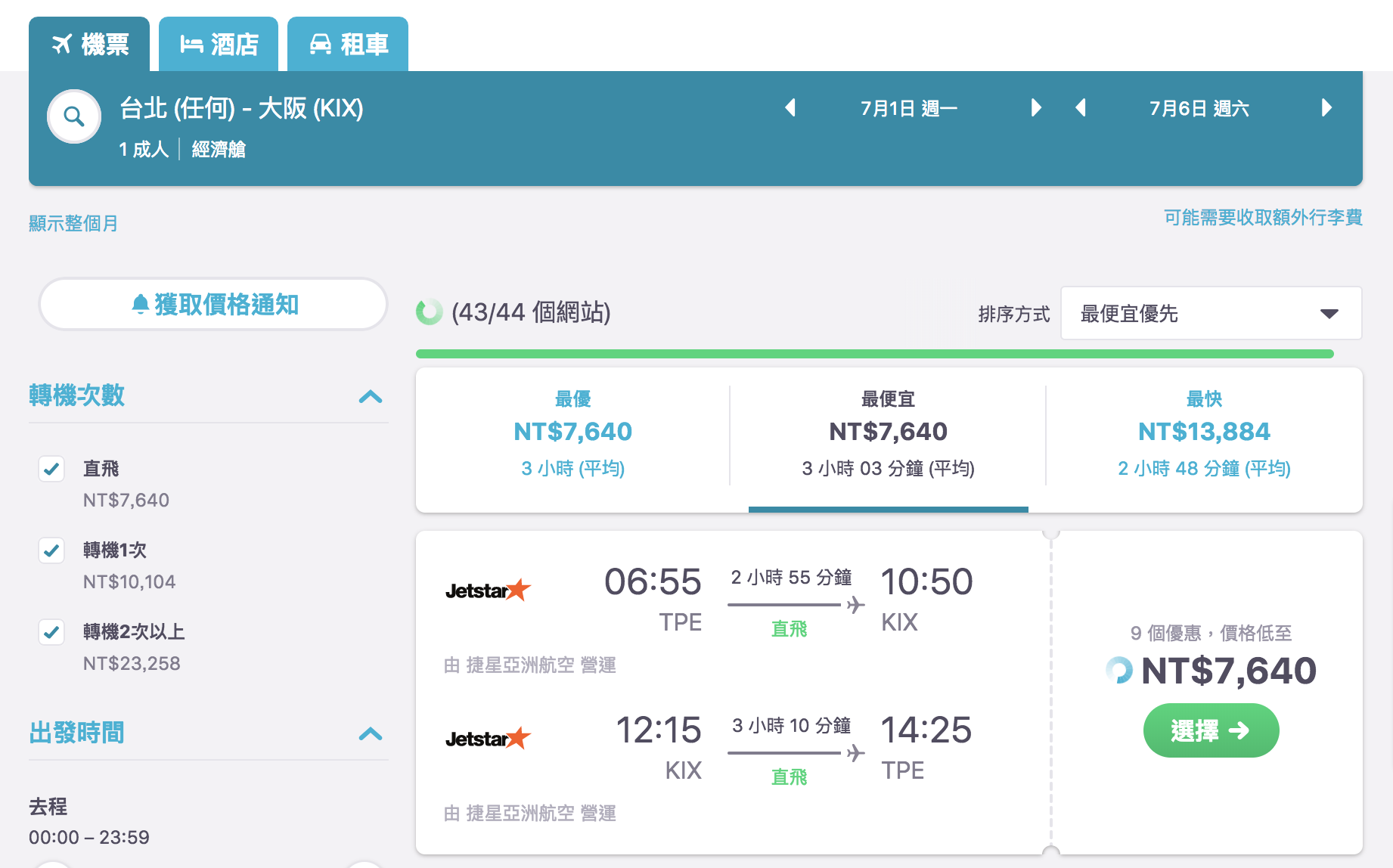Click outbound departure time 06:55
Viewport: 1393px width, 868px height.
click(653, 581)
